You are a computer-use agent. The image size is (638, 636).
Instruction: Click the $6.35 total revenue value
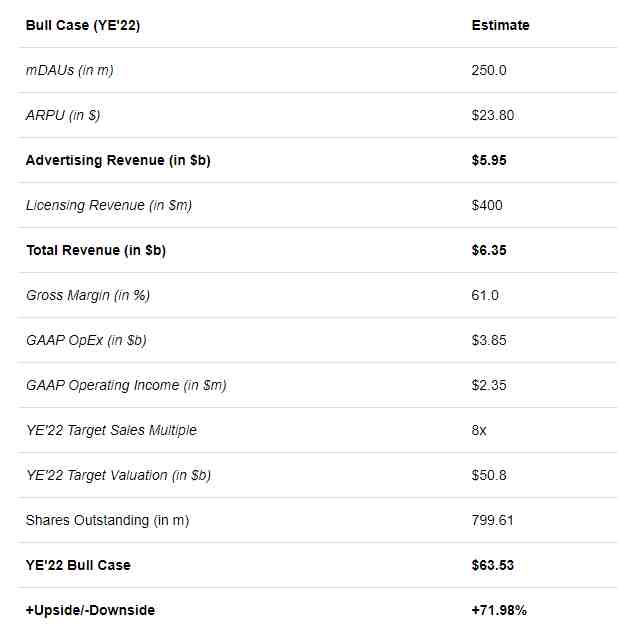click(x=489, y=250)
